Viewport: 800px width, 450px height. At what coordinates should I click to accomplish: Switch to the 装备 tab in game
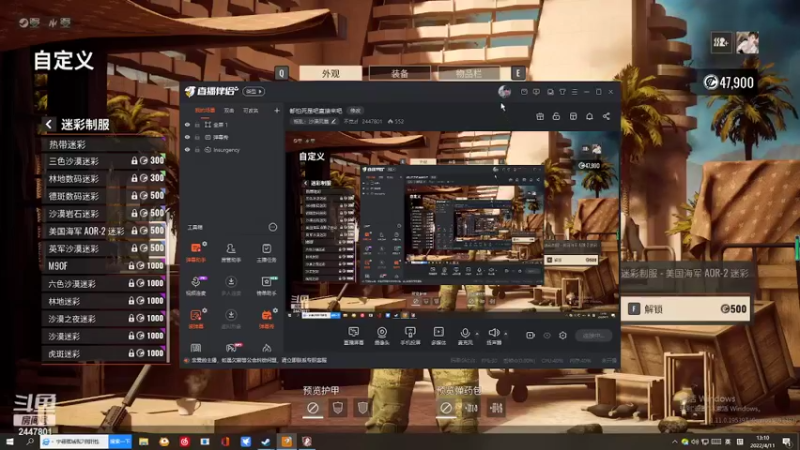[399, 73]
